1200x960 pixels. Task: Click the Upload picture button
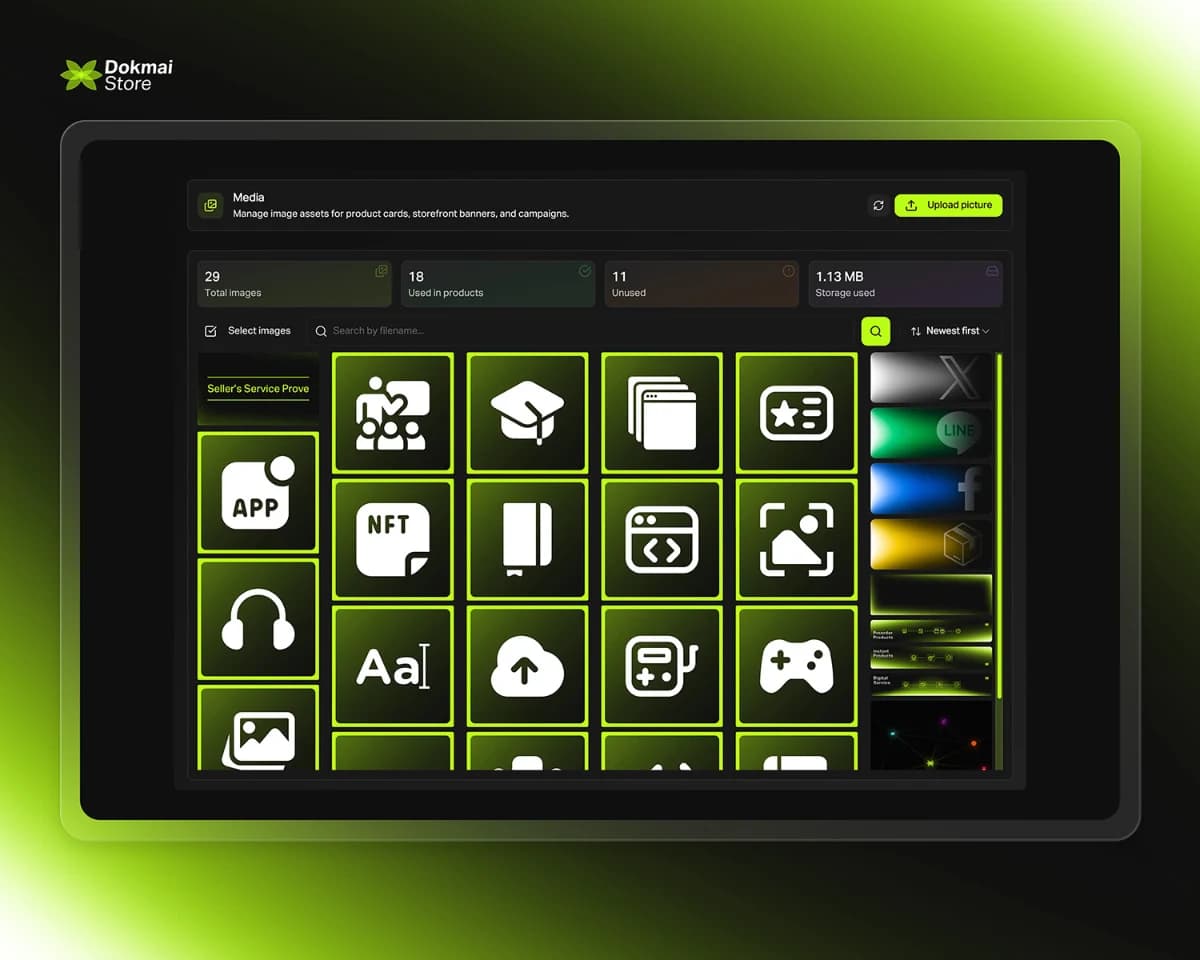coord(948,205)
